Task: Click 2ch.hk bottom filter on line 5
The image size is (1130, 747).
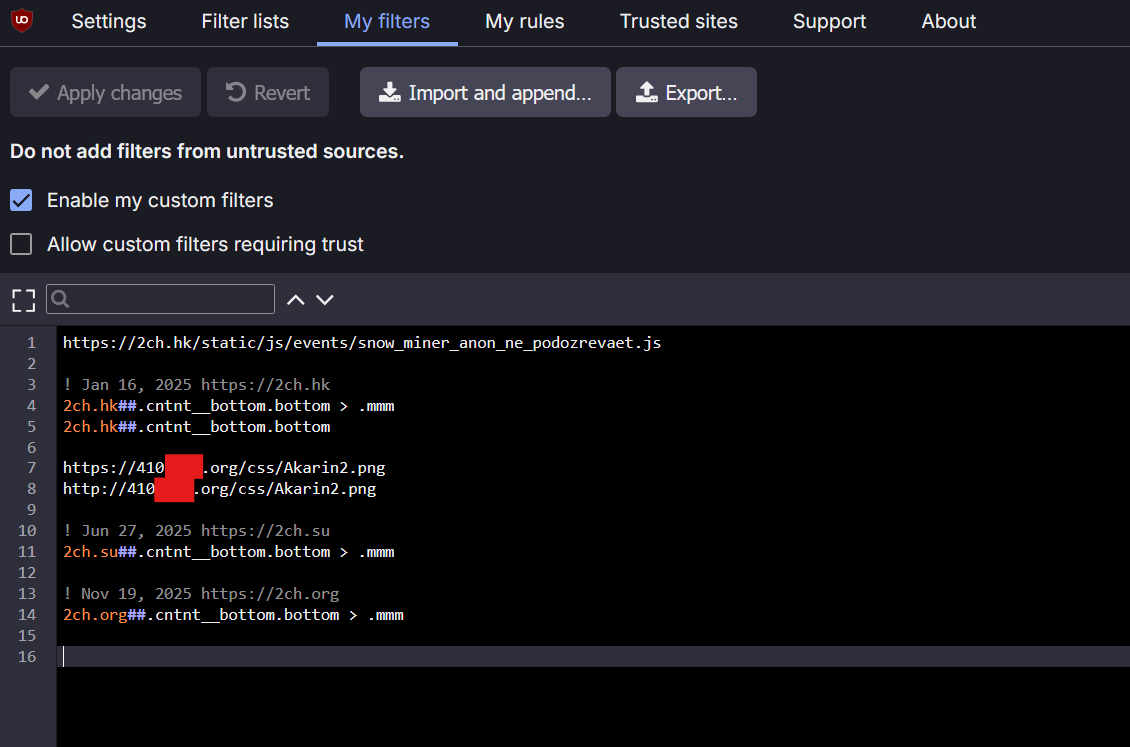Action: point(196,426)
